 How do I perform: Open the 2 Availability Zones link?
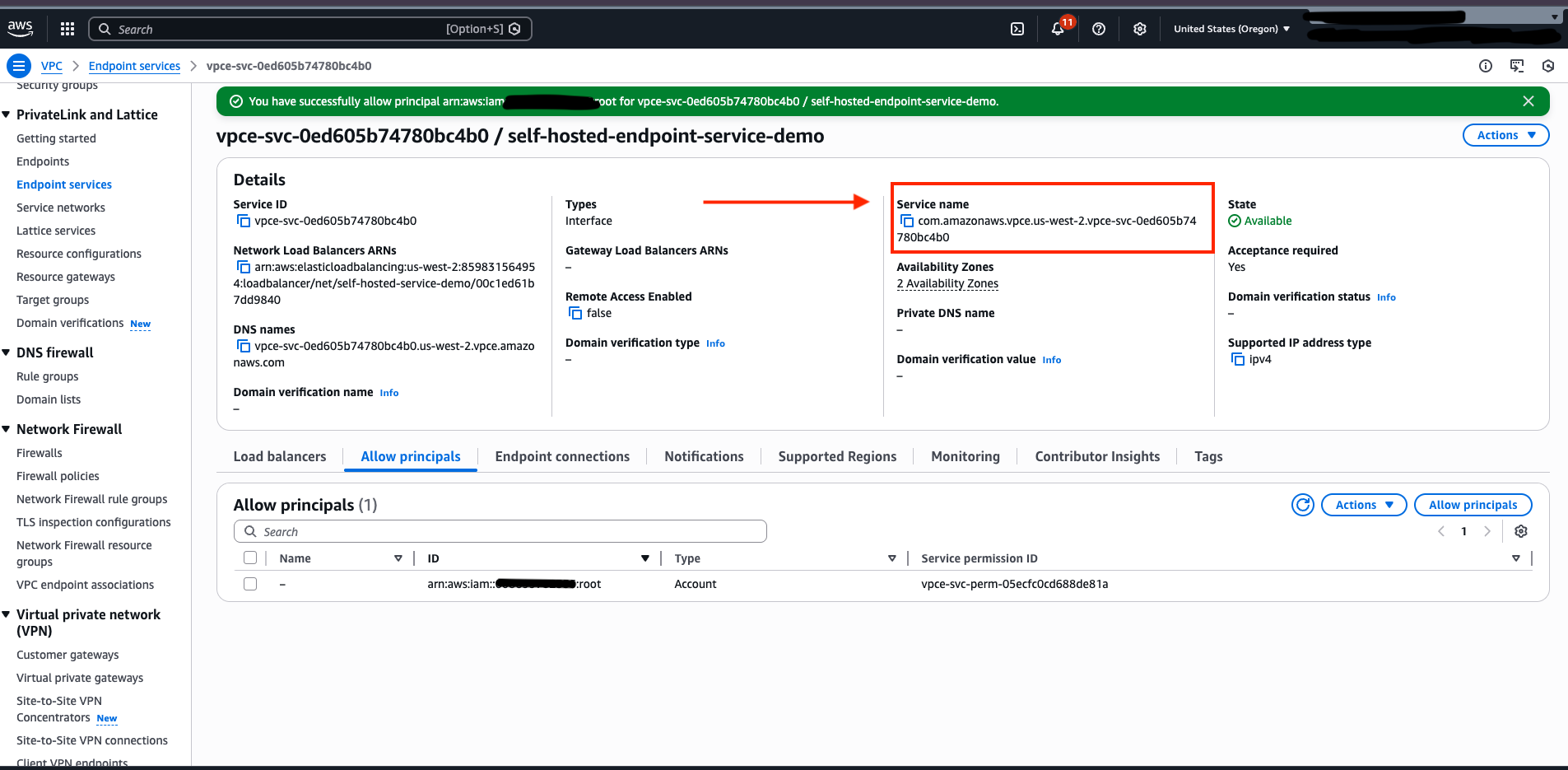947,283
